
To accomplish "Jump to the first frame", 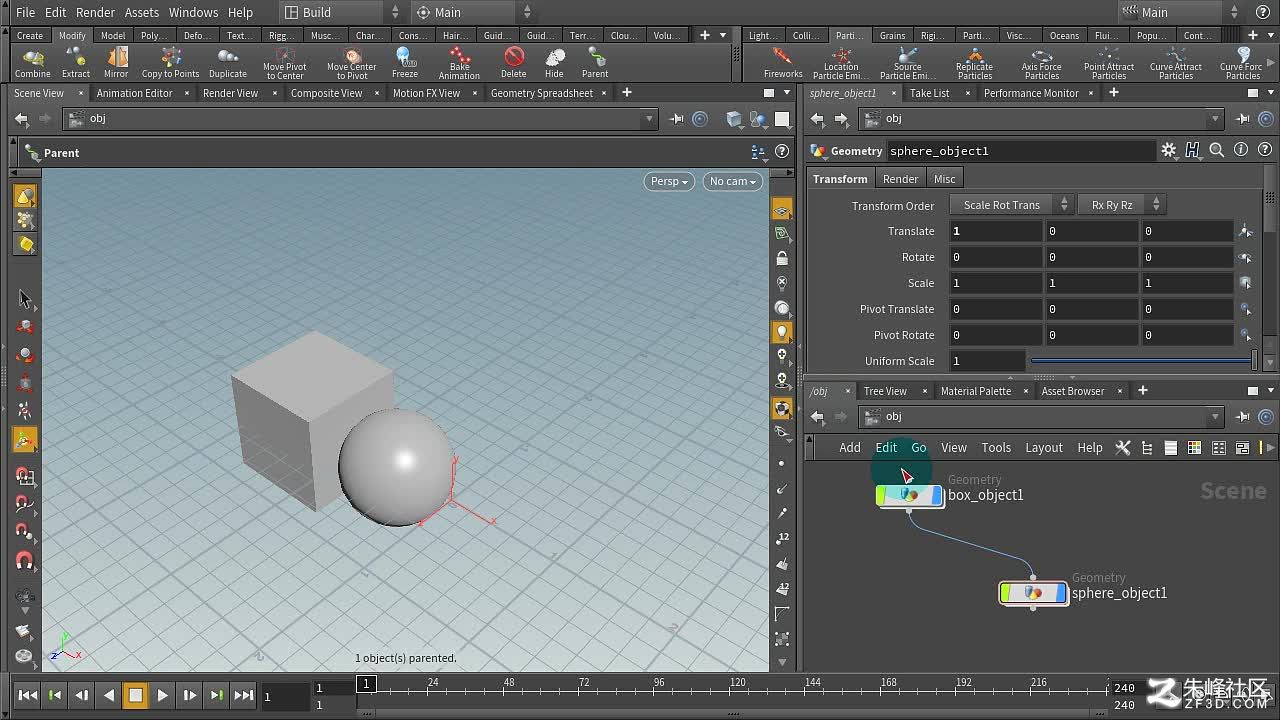I will coord(28,695).
